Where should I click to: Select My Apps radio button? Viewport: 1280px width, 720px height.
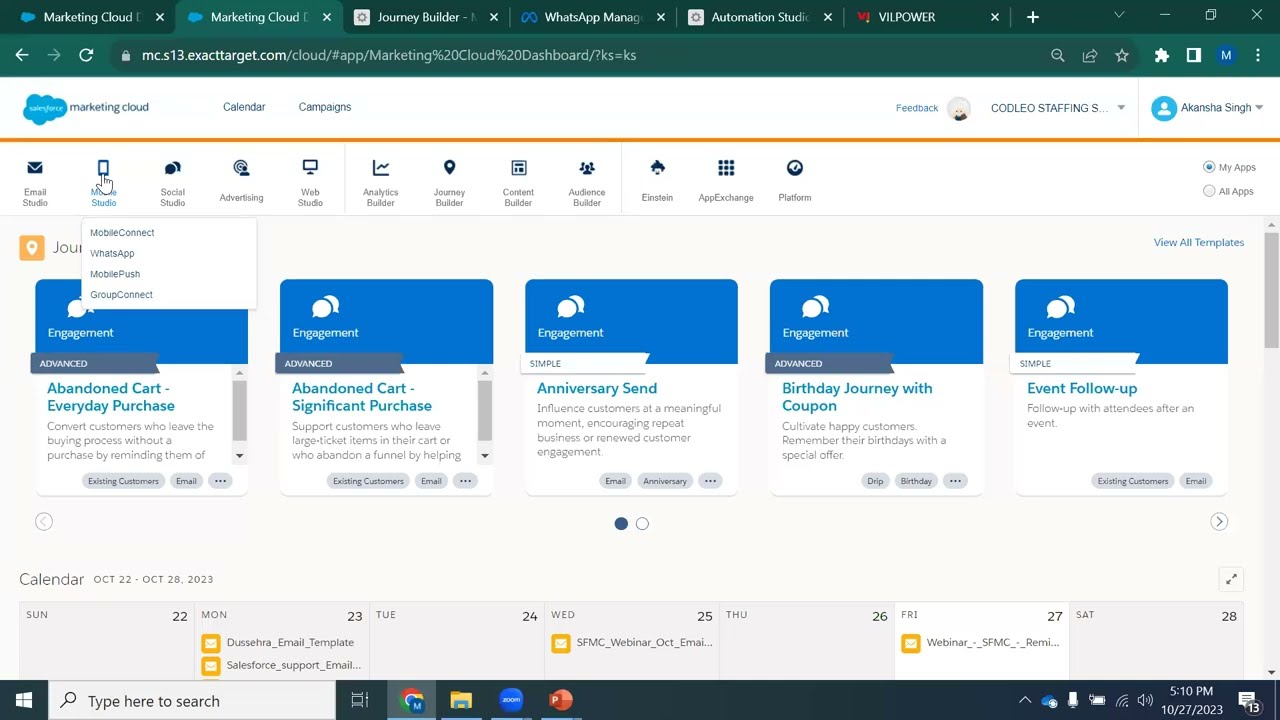1209,167
